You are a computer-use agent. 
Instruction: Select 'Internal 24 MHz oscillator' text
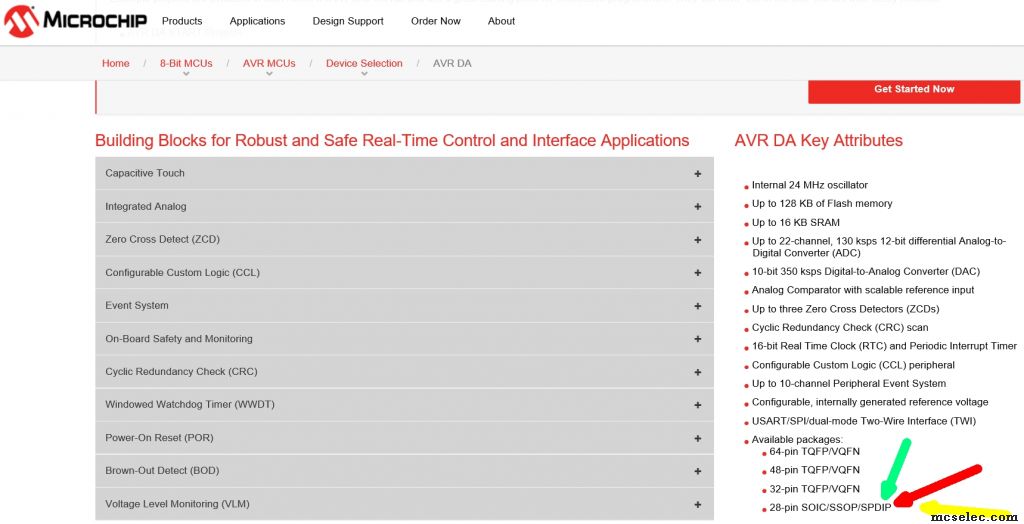(810, 185)
